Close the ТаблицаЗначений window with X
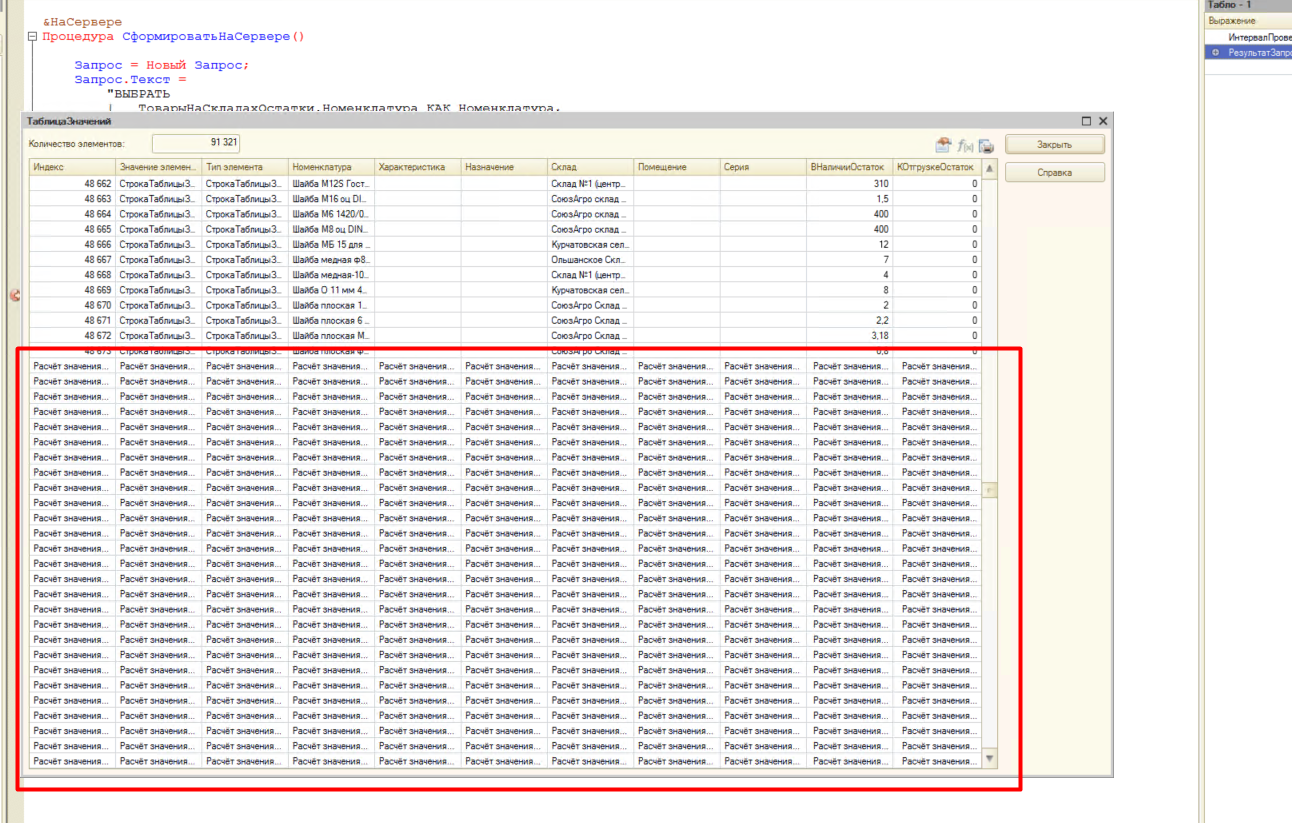The image size is (1292, 823). tap(1103, 121)
